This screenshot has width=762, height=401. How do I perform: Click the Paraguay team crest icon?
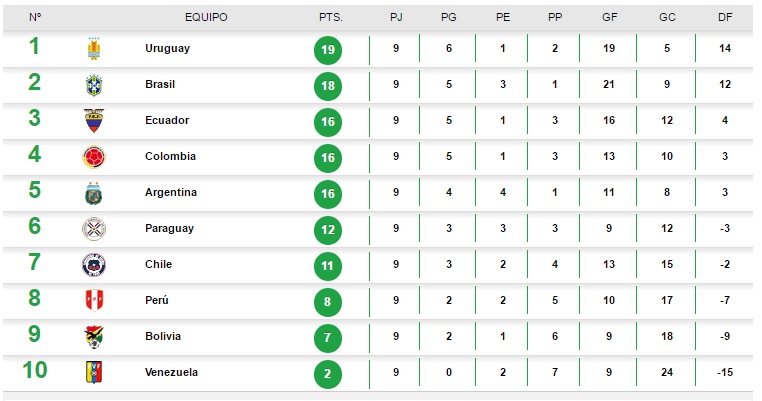[94, 229]
